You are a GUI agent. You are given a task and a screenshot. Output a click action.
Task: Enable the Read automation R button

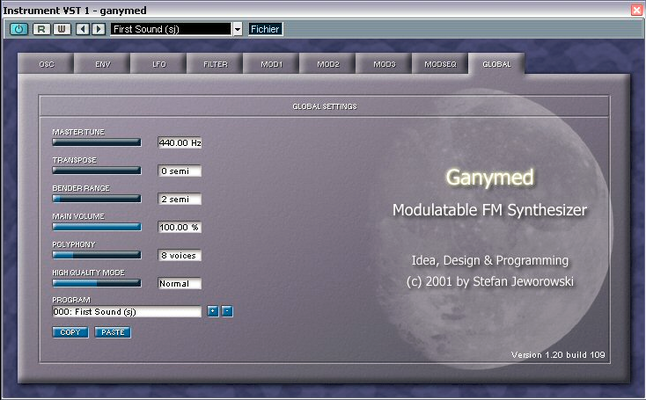[41, 29]
